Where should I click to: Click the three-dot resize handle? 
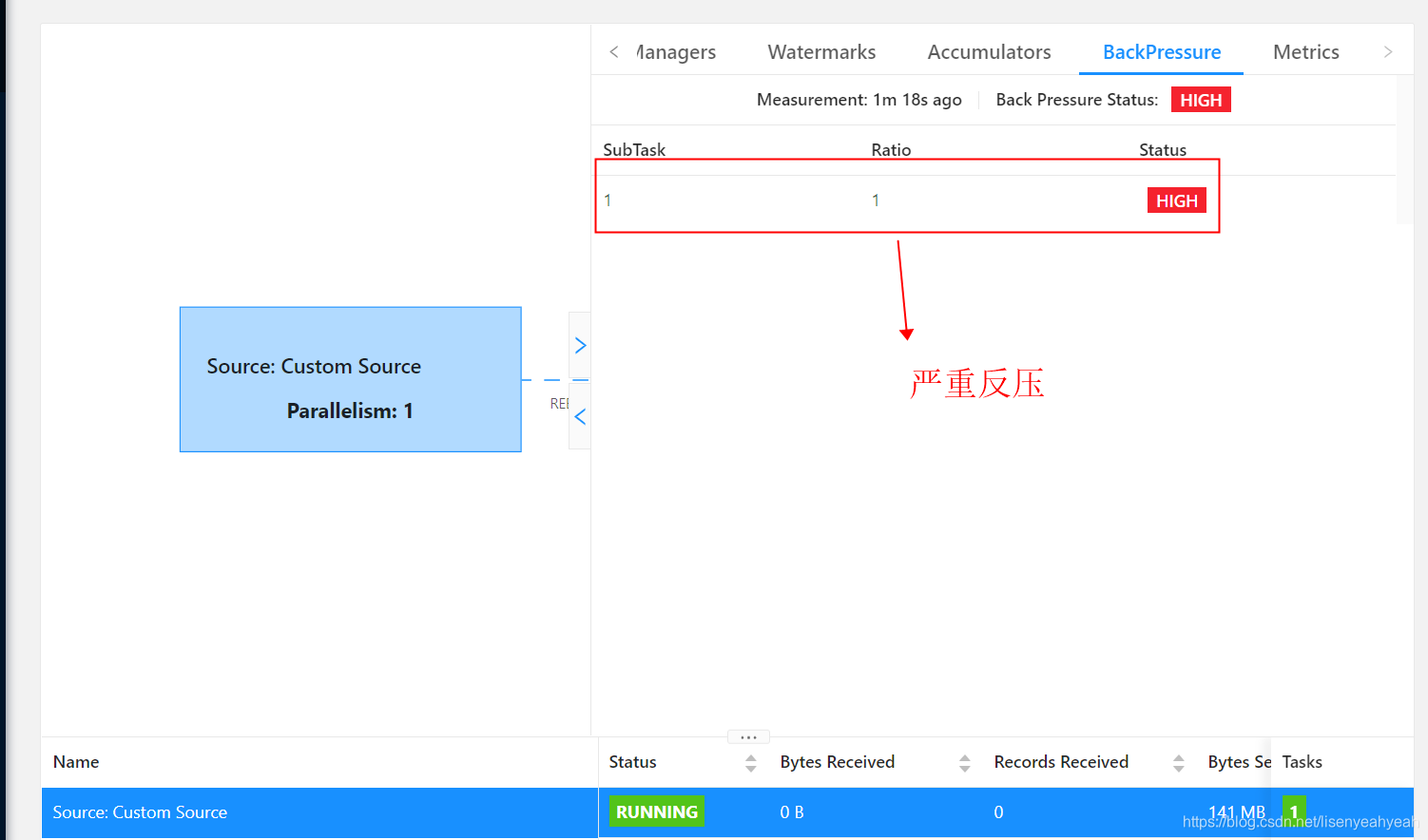pyautogui.click(x=748, y=736)
